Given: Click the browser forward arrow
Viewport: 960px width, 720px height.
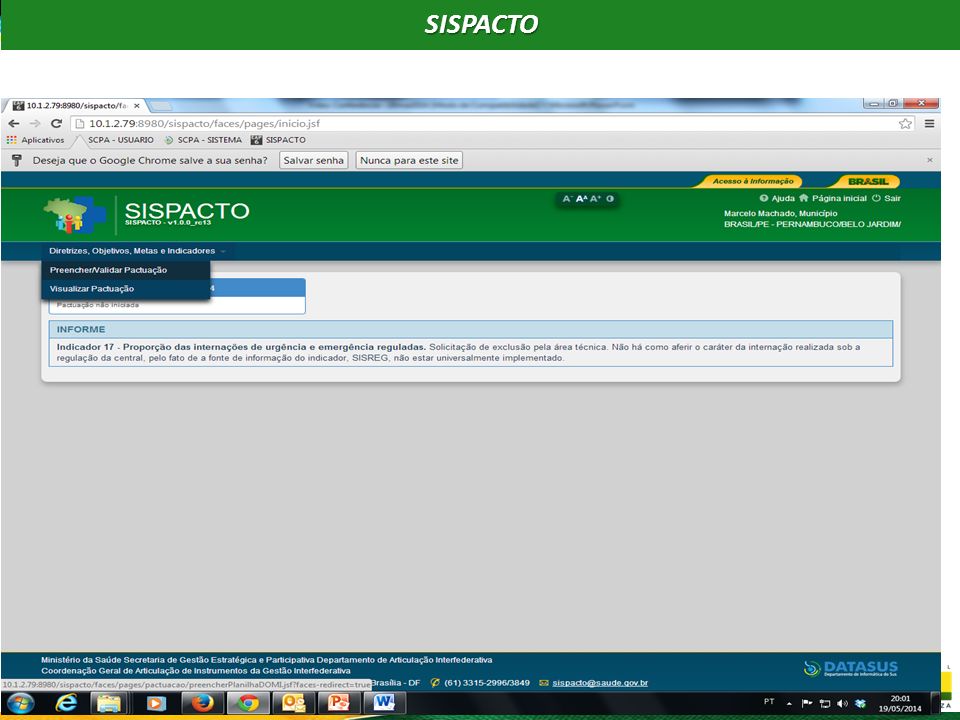Looking at the screenshot, I should point(35,123).
